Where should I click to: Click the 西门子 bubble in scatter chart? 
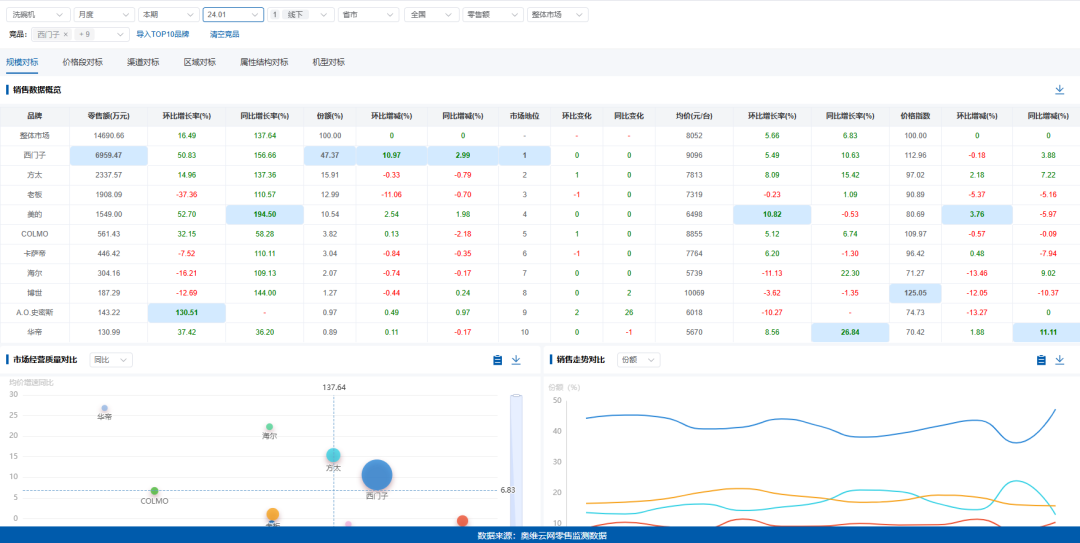click(376, 476)
